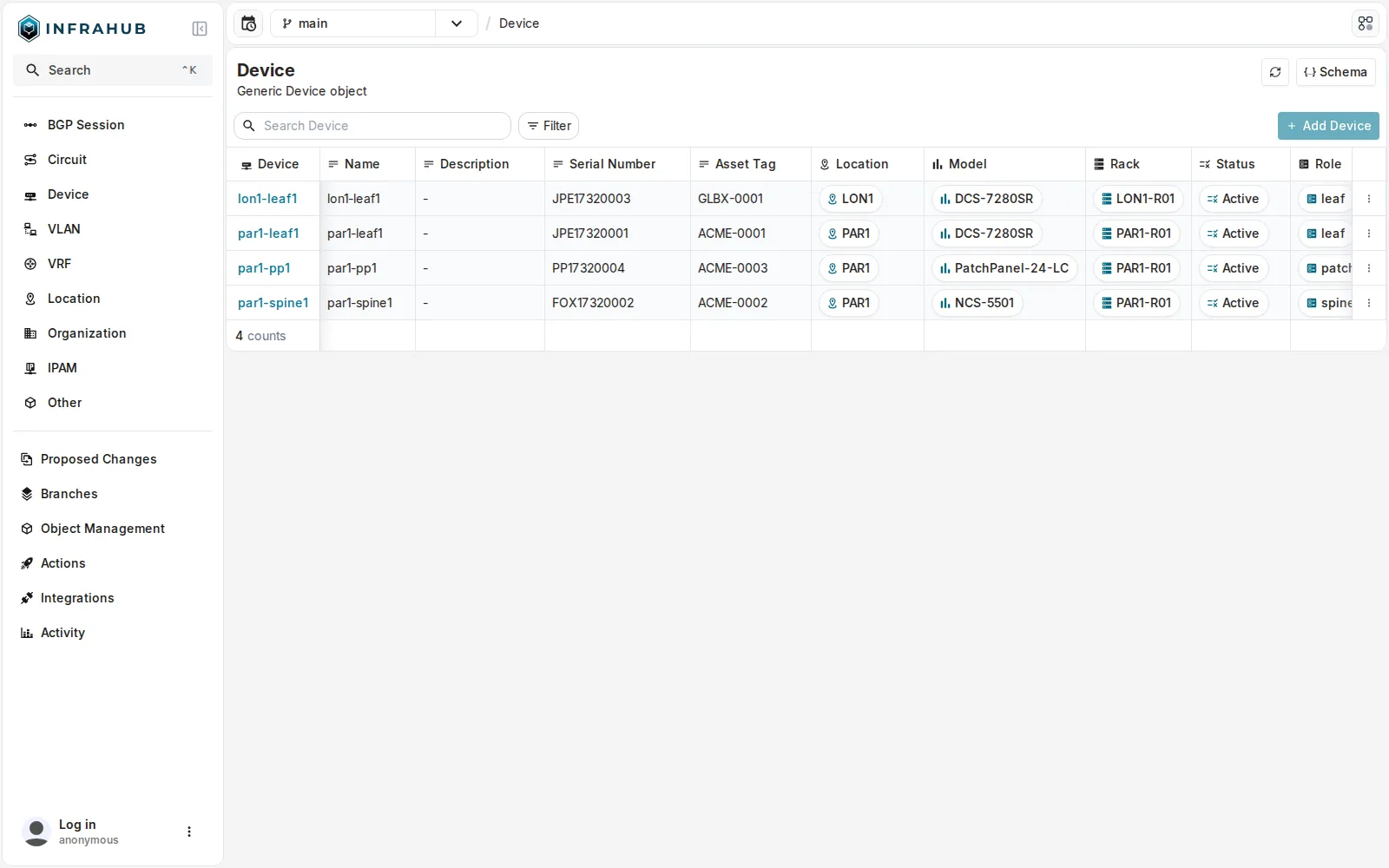Click DCS-7280SR model badge in lon1-leaf1 row
Image resolution: width=1389 pixels, height=868 pixels.
[x=987, y=199]
